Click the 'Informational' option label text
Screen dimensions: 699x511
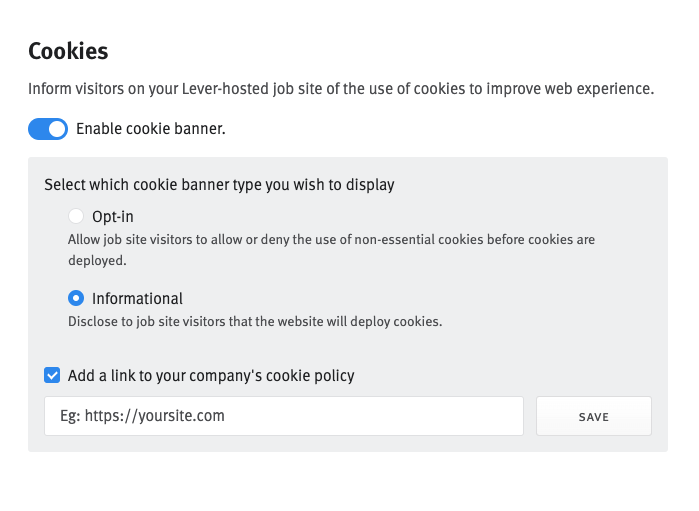point(137,298)
